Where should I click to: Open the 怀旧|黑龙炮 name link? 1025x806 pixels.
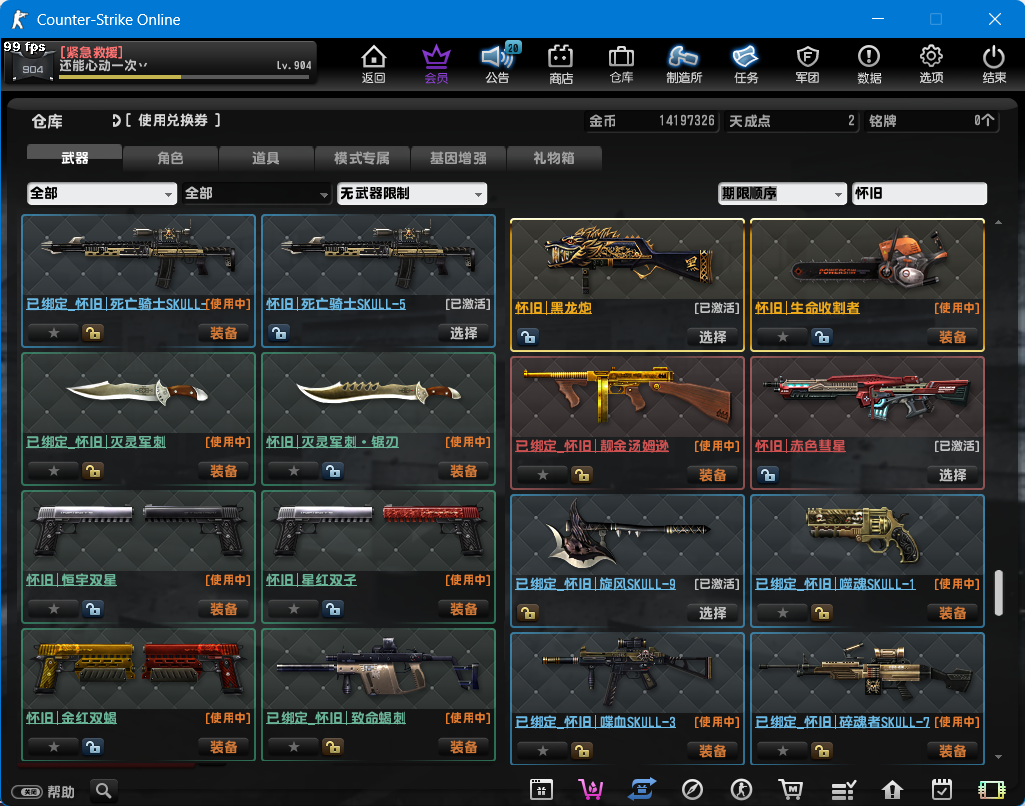pos(553,308)
